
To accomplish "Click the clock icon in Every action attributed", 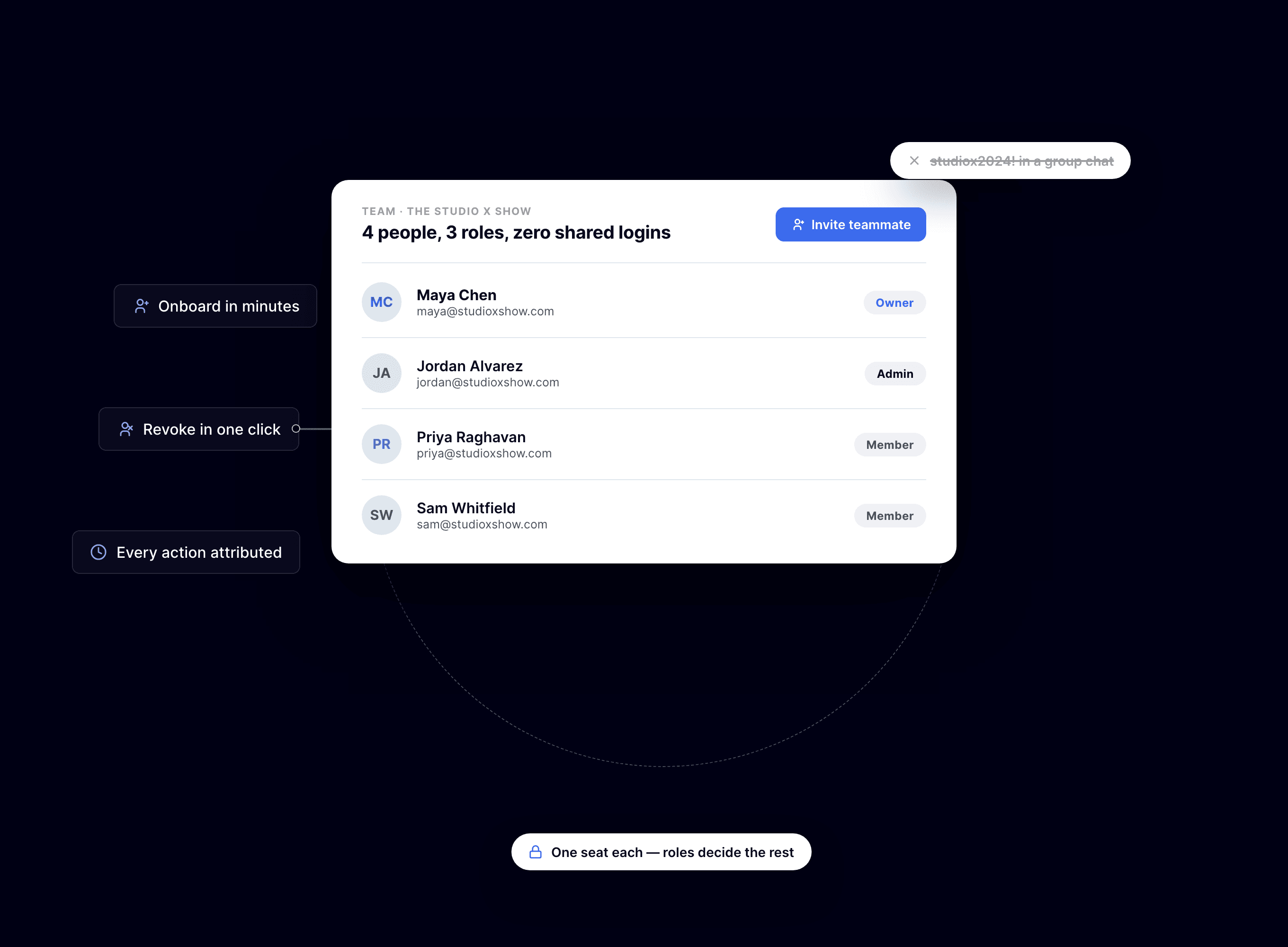I will (x=98, y=552).
